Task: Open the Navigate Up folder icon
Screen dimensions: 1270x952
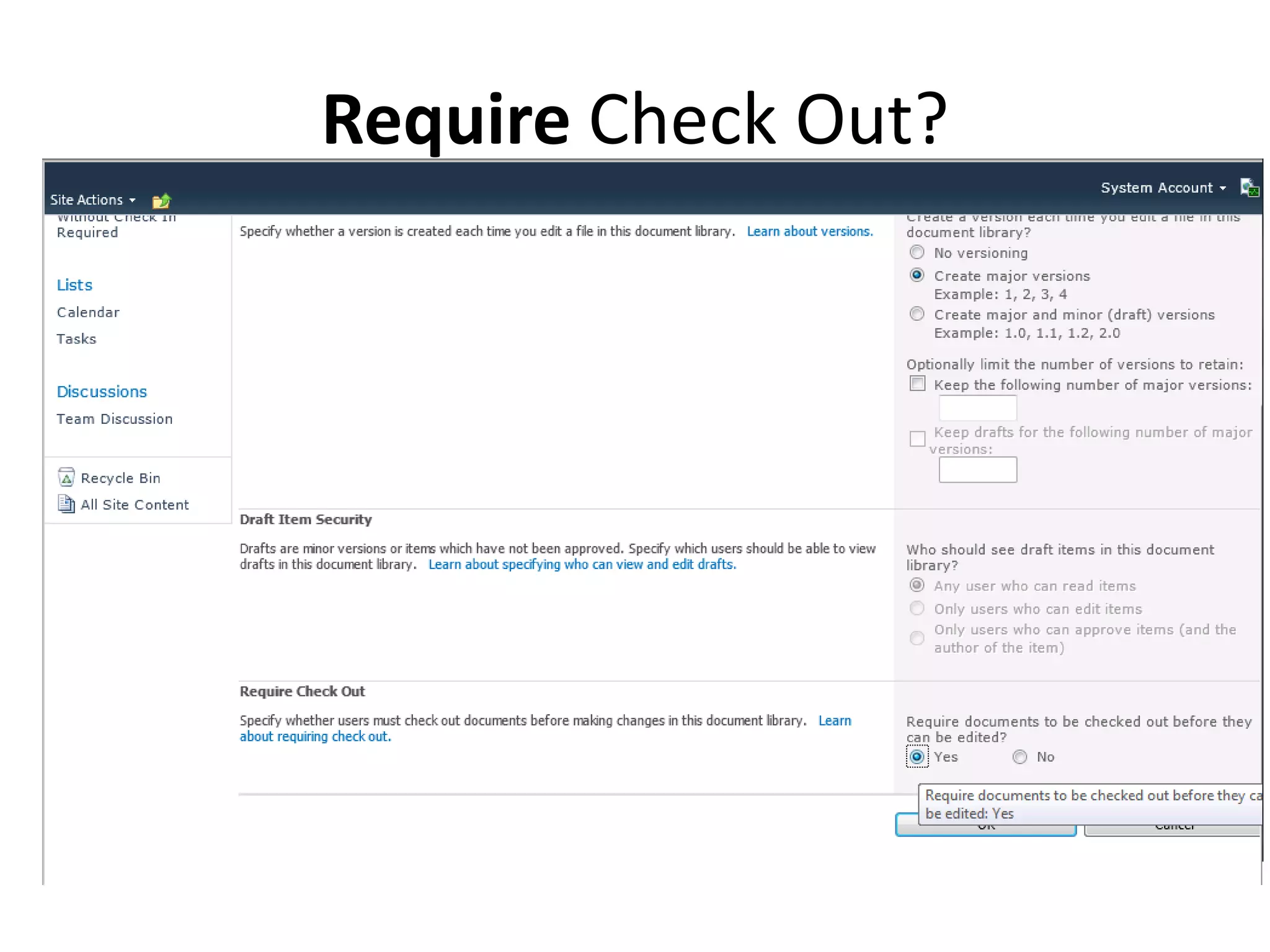Action: point(161,200)
